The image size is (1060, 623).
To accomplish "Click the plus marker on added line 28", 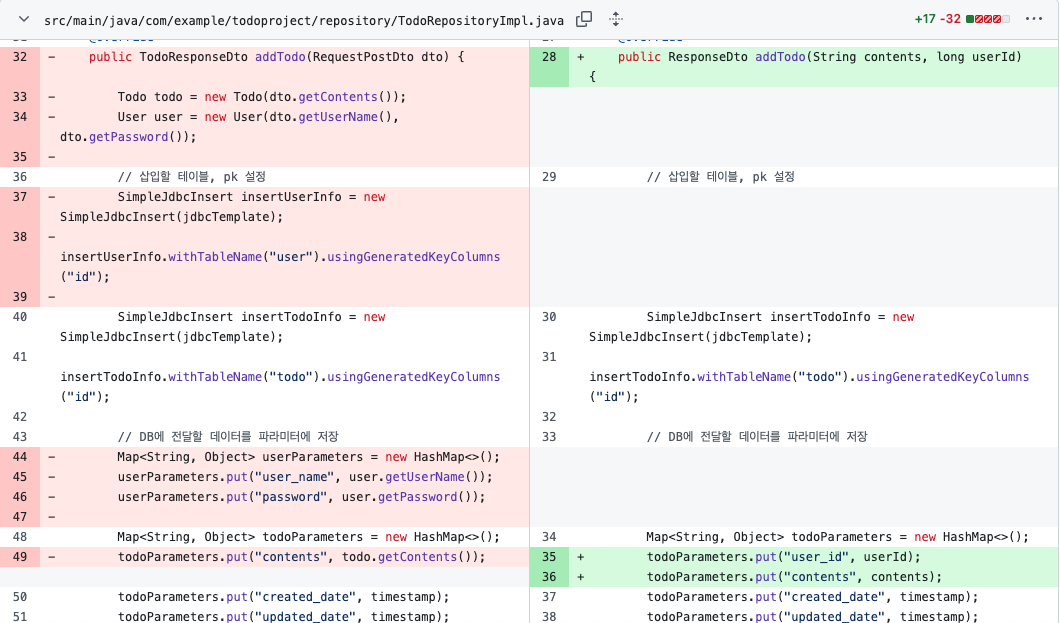I will point(578,56).
